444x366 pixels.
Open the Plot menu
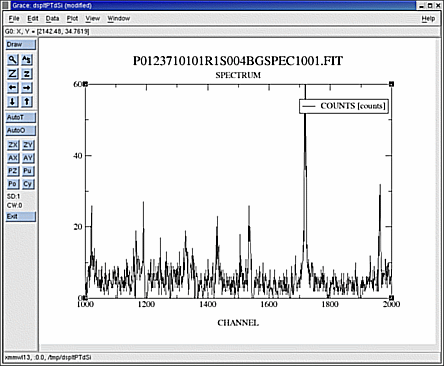[72, 19]
